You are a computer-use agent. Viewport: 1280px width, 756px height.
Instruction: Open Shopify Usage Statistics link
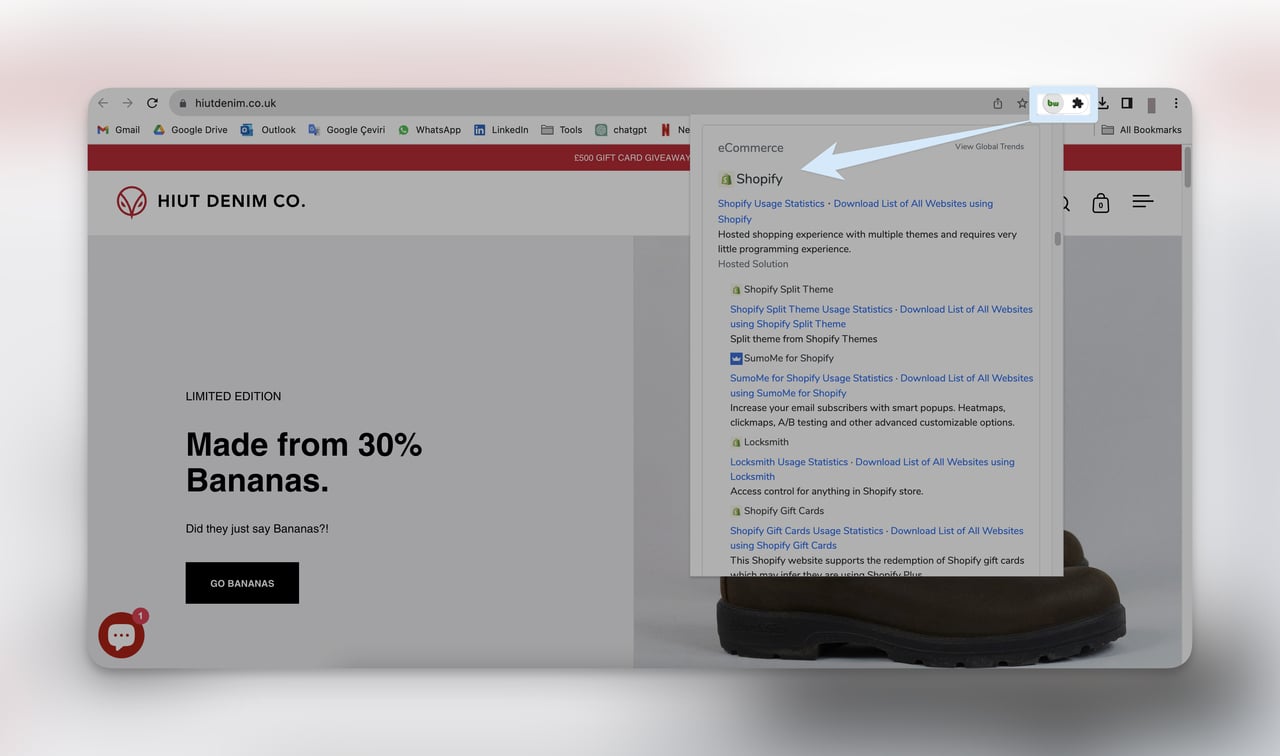(x=771, y=204)
